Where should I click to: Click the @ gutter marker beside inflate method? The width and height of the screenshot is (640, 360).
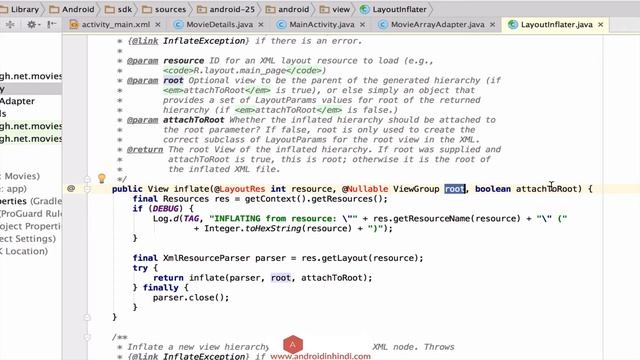[x=71, y=189]
